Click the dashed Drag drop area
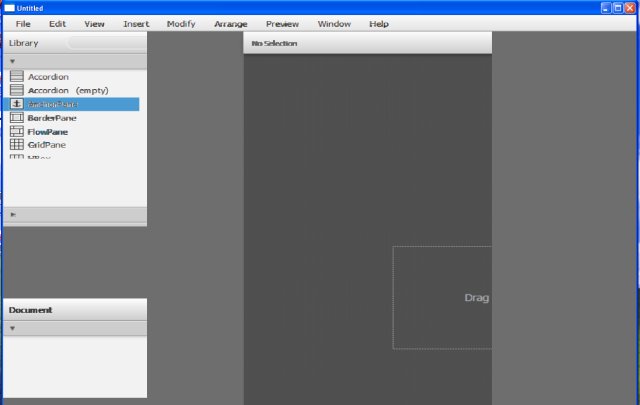The width and height of the screenshot is (640, 405). coord(442,298)
